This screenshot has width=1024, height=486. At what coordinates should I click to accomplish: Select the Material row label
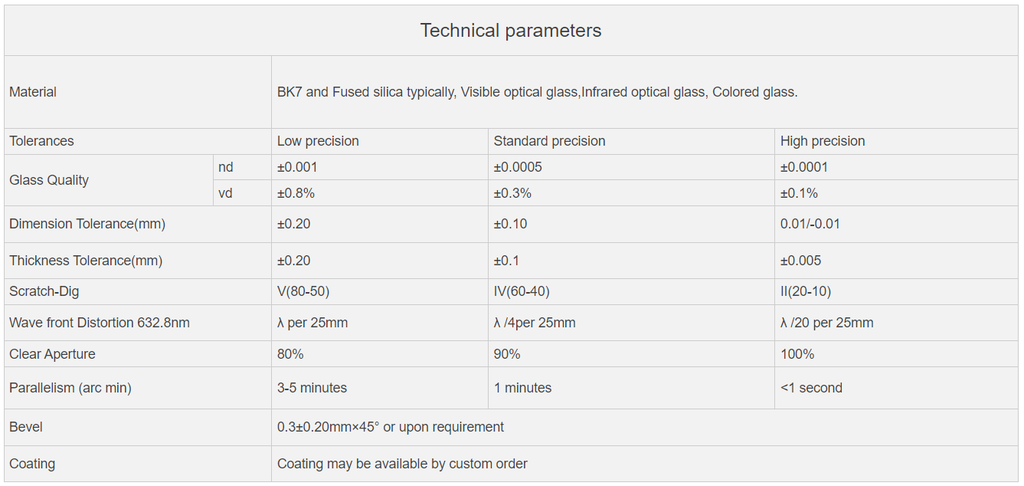pos(33,92)
